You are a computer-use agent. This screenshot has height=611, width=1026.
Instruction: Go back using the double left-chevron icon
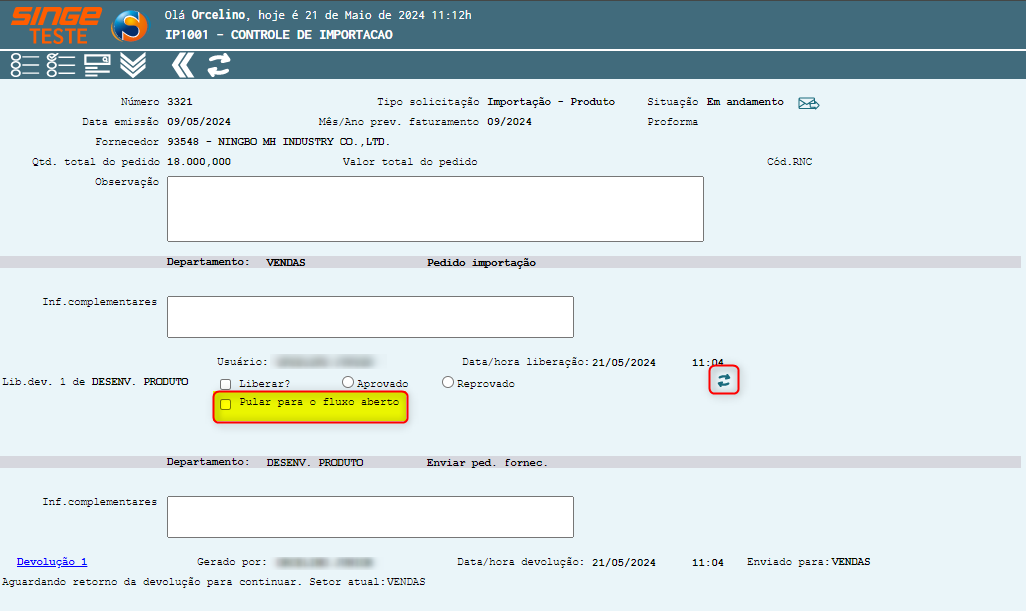pyautogui.click(x=182, y=65)
